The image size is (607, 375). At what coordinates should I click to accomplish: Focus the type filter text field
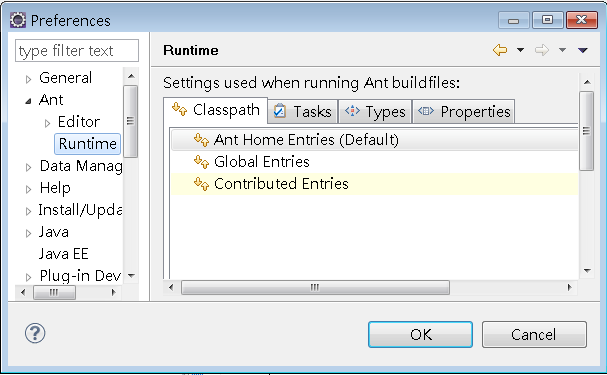[x=77, y=50]
